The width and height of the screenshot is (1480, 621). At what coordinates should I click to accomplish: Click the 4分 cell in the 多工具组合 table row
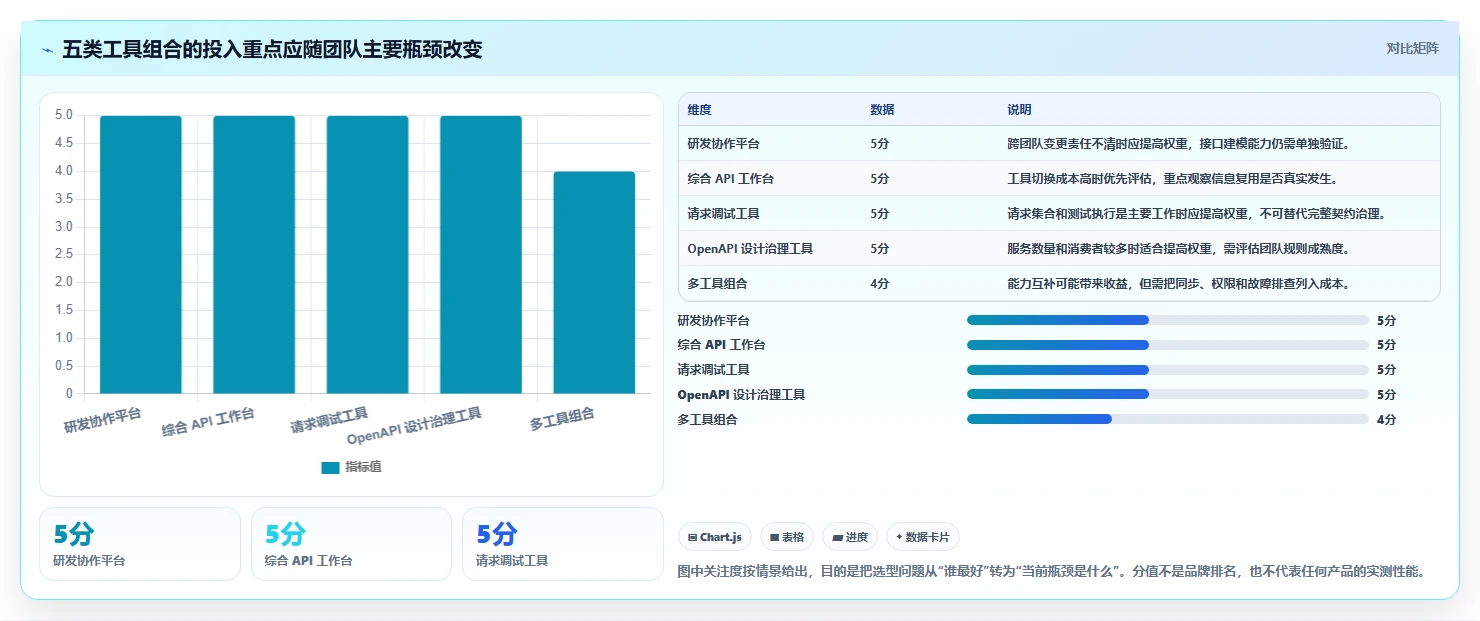880,284
